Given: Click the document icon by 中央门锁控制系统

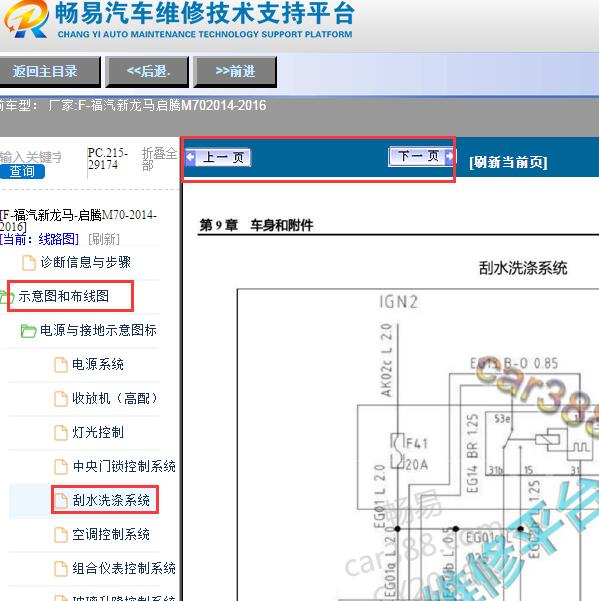Looking at the screenshot, I should coord(61,466).
